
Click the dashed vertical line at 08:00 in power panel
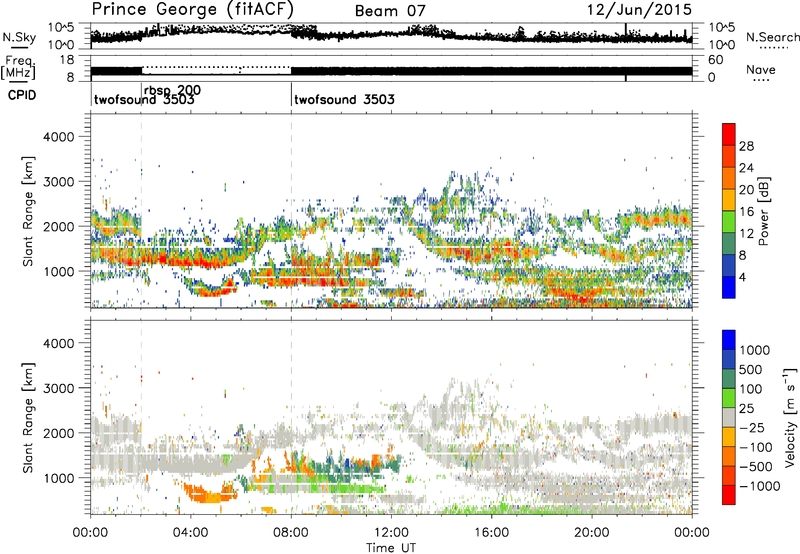coord(291,210)
